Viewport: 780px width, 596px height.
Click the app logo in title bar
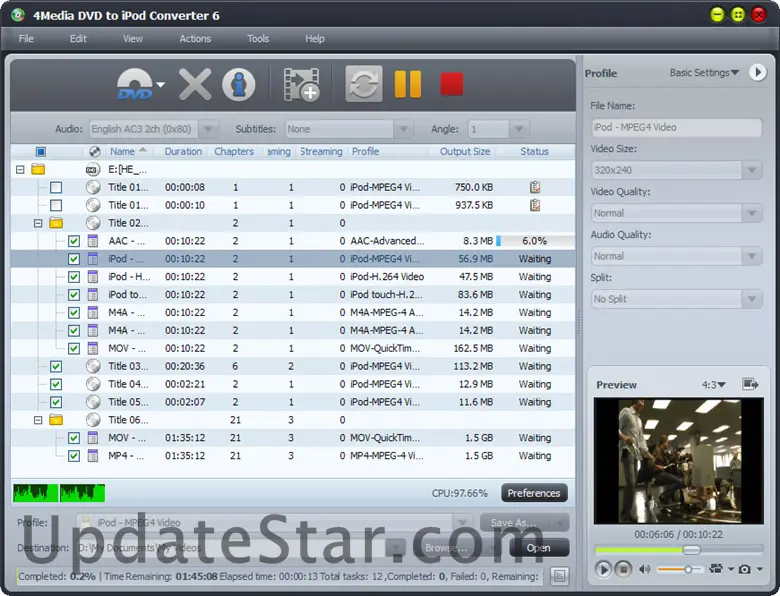pyautogui.click(x=17, y=15)
